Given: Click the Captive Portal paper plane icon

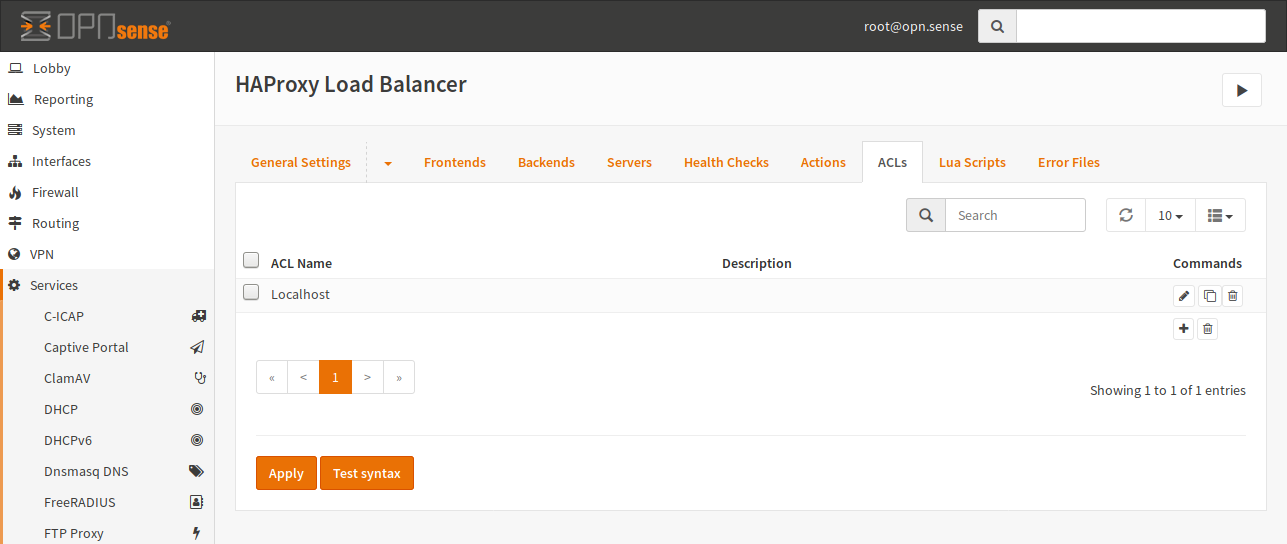Looking at the screenshot, I should pos(197,347).
